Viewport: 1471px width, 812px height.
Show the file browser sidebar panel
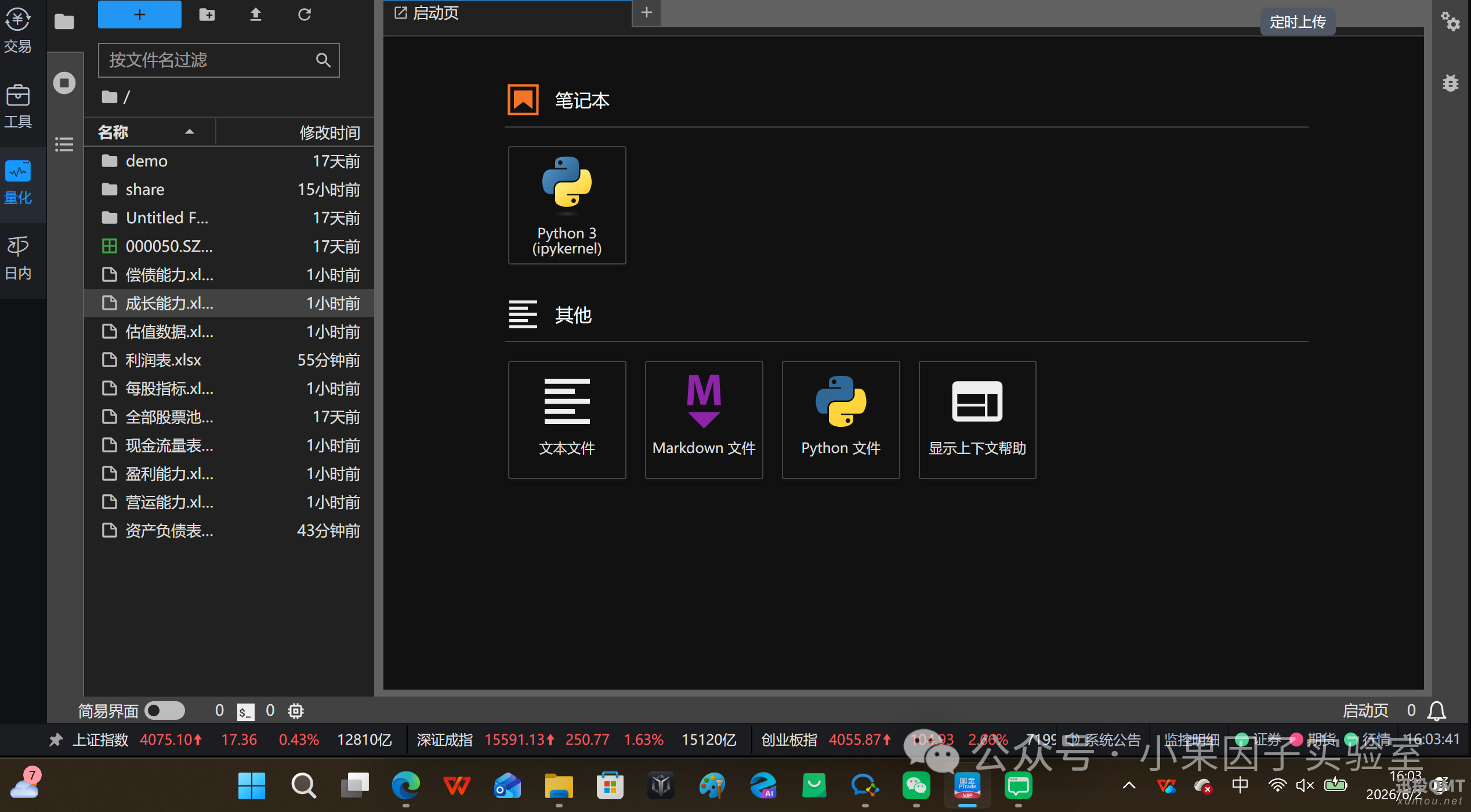64,22
